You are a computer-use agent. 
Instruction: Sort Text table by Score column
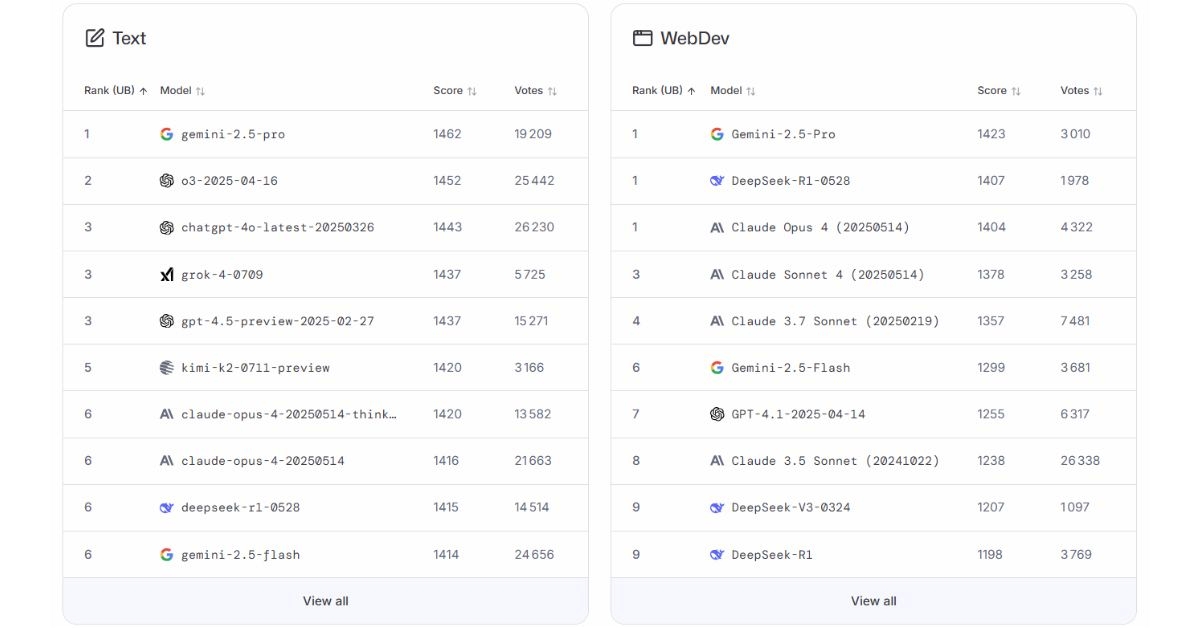(455, 90)
